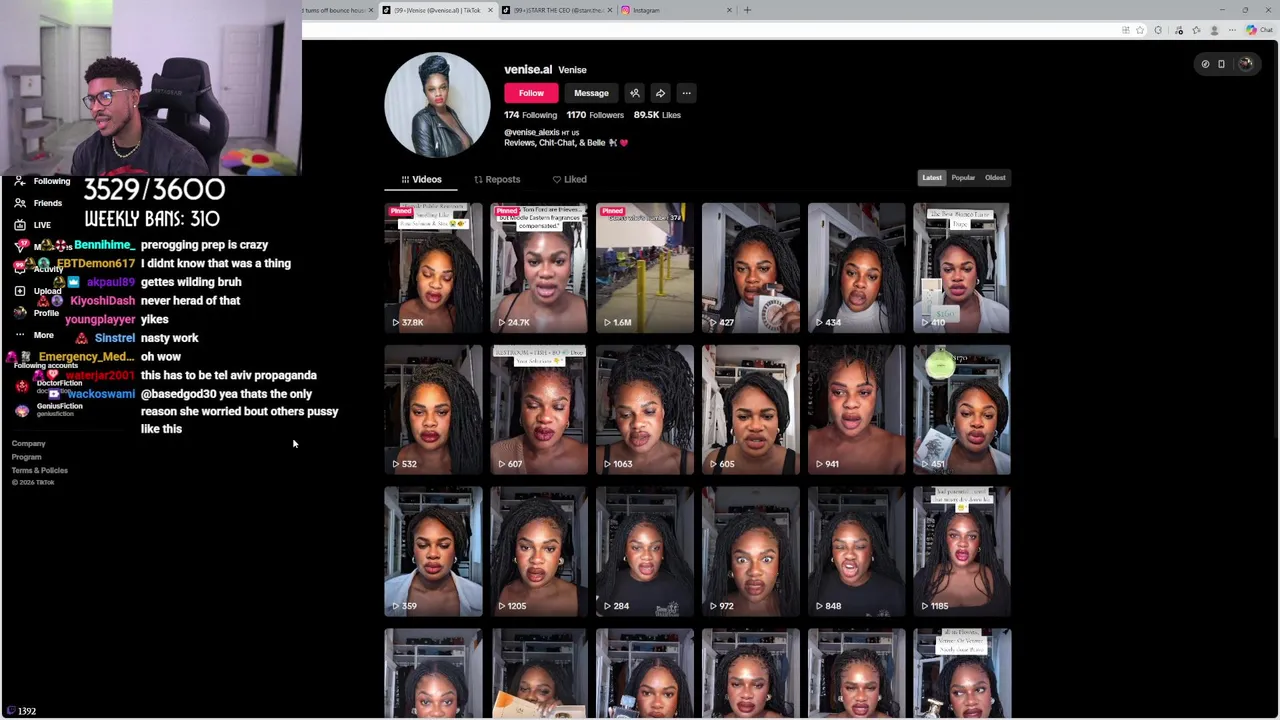This screenshot has height=720, width=1280.
Task: Open the Copilot Chat button
Action: [x=1259, y=30]
